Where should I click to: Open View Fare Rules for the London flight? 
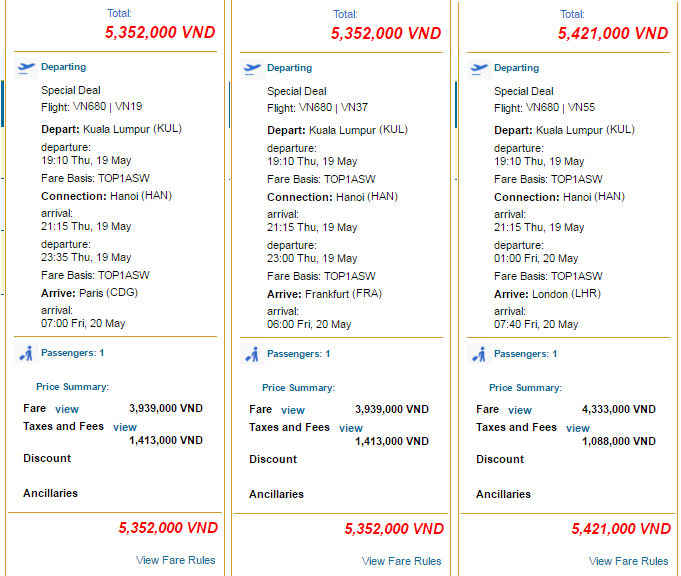tap(628, 561)
